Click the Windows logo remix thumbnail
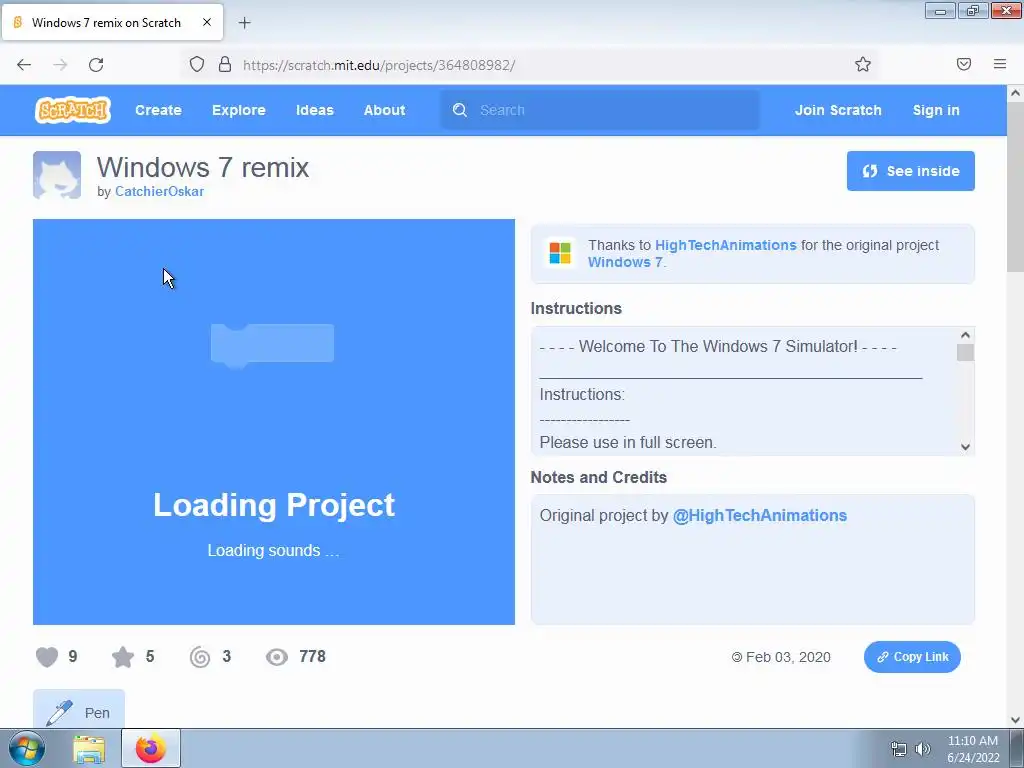This screenshot has width=1024, height=768. [560, 253]
